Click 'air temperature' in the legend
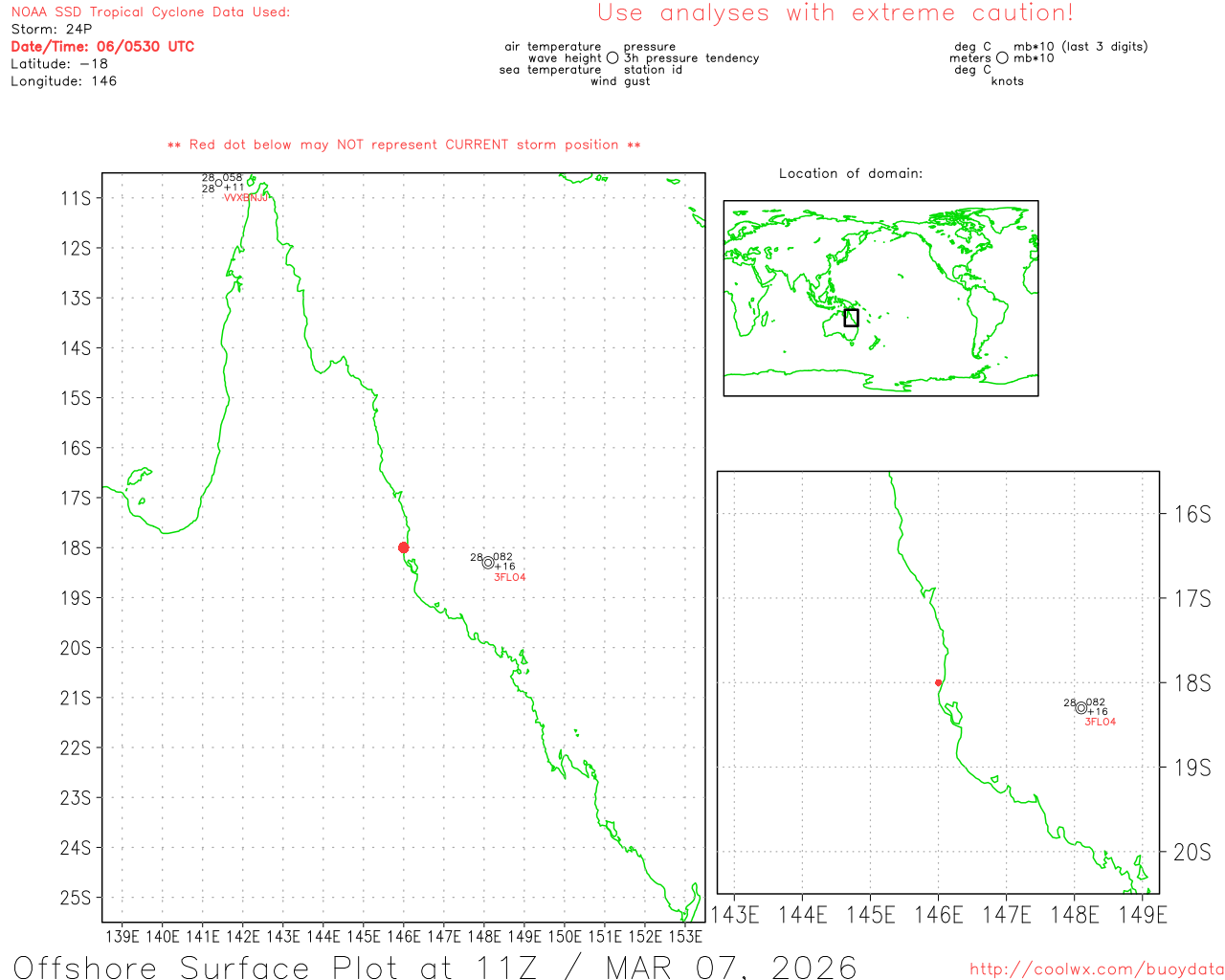This screenshot has width=1225, height=980. 553,47
